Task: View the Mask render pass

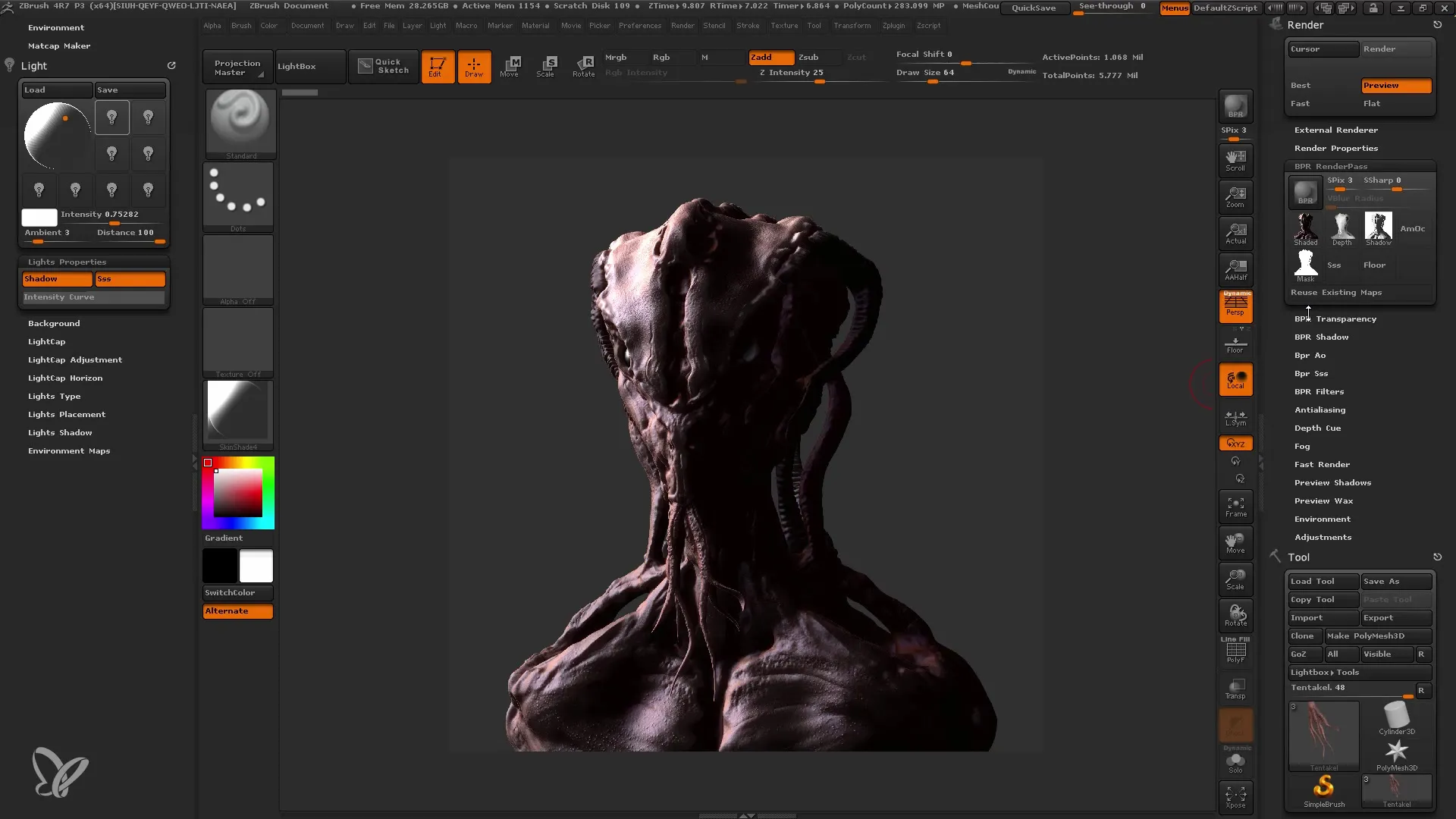Action: (x=1305, y=265)
